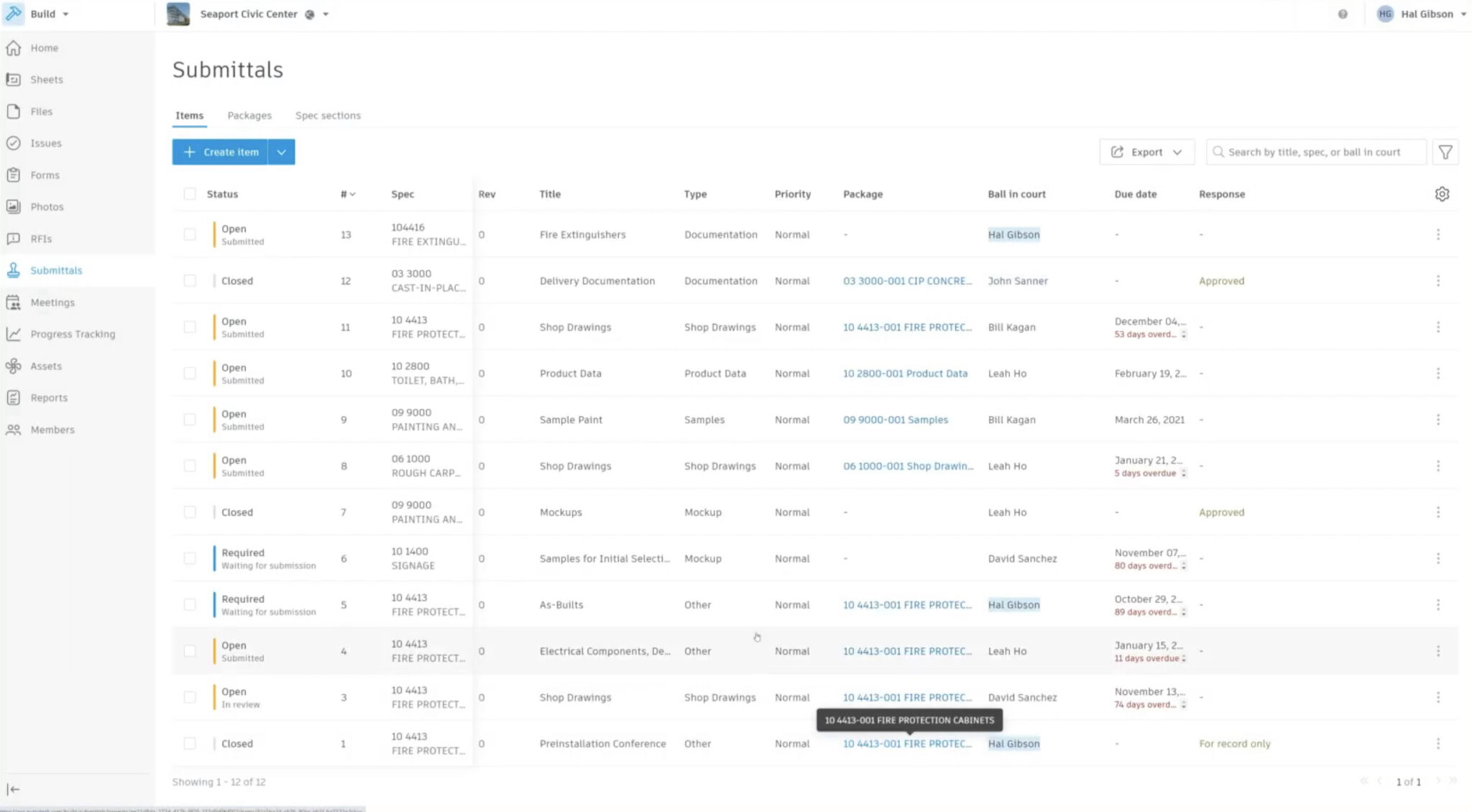Open table column settings gear
Image resolution: width=1472 pixels, height=812 pixels.
(1442, 194)
